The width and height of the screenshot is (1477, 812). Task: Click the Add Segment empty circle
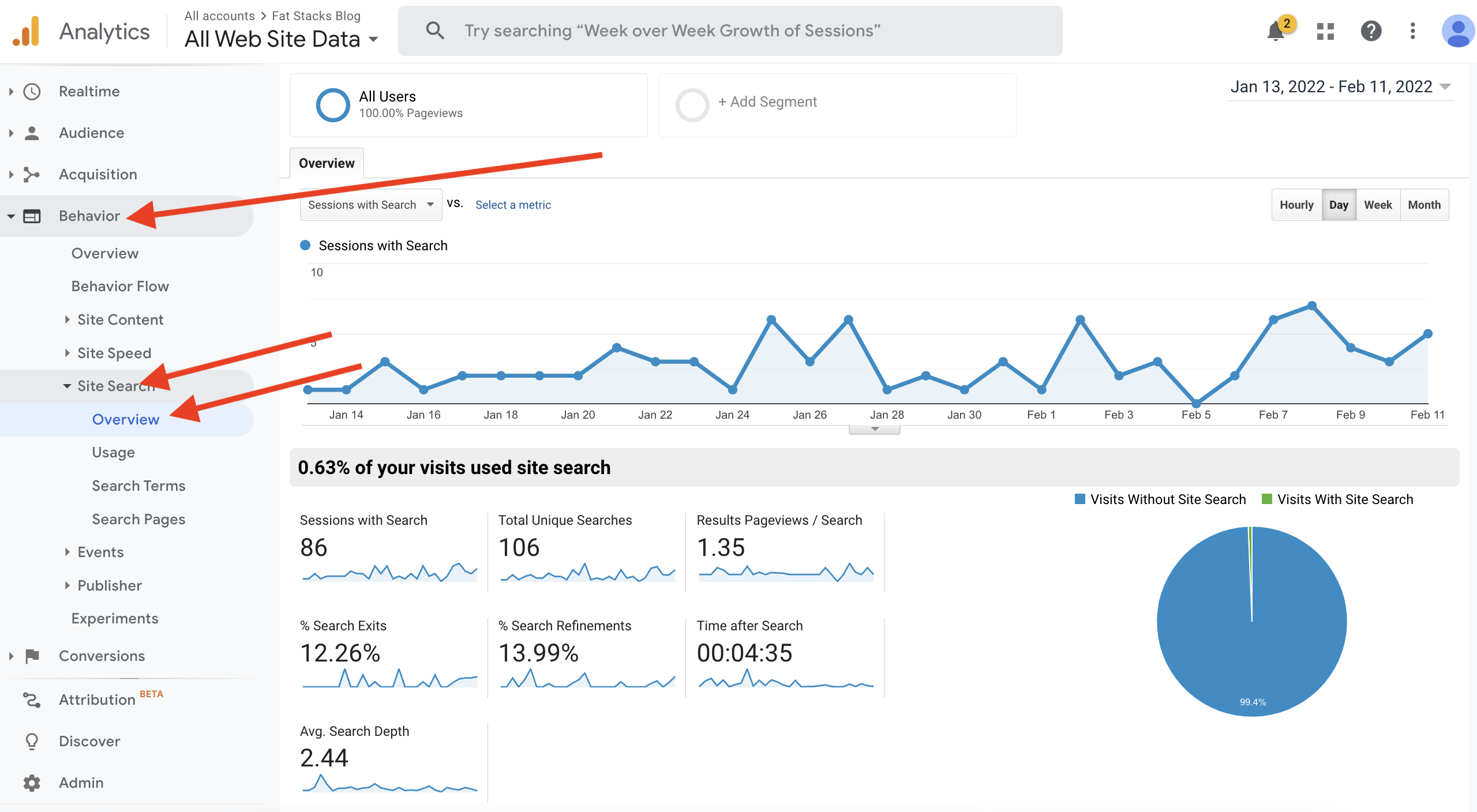692,104
